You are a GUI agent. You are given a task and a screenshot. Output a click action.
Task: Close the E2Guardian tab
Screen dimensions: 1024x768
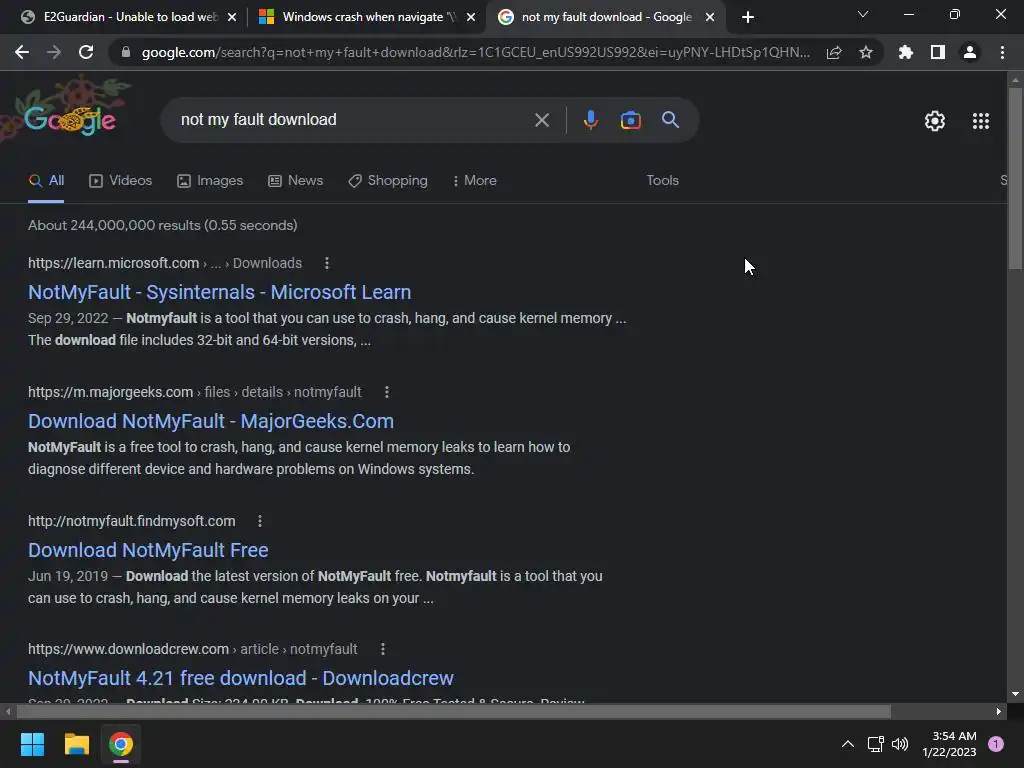coord(232,17)
